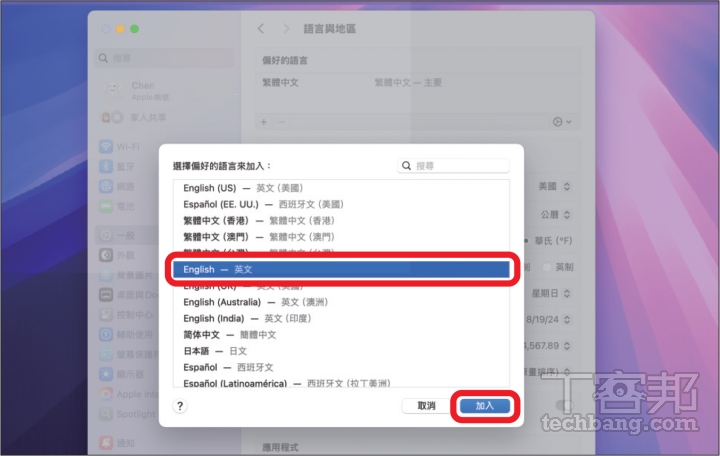Image resolution: width=720 pixels, height=456 pixels.
Task: Select the 華氏 (°F) temperature option
Action: (x=548, y=241)
